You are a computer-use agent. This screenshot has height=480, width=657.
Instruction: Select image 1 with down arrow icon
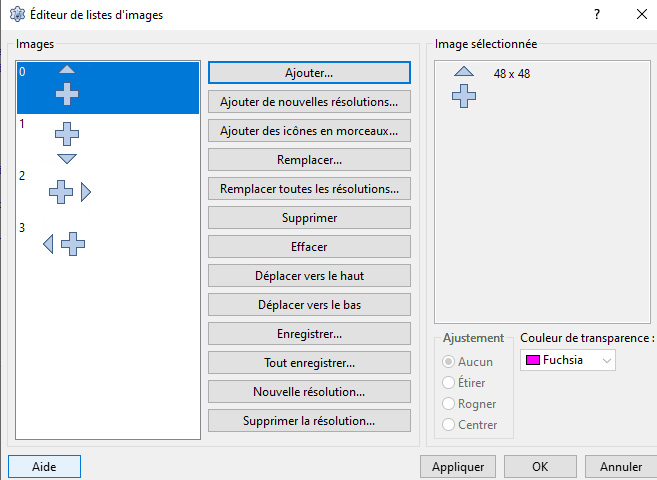pos(67,142)
